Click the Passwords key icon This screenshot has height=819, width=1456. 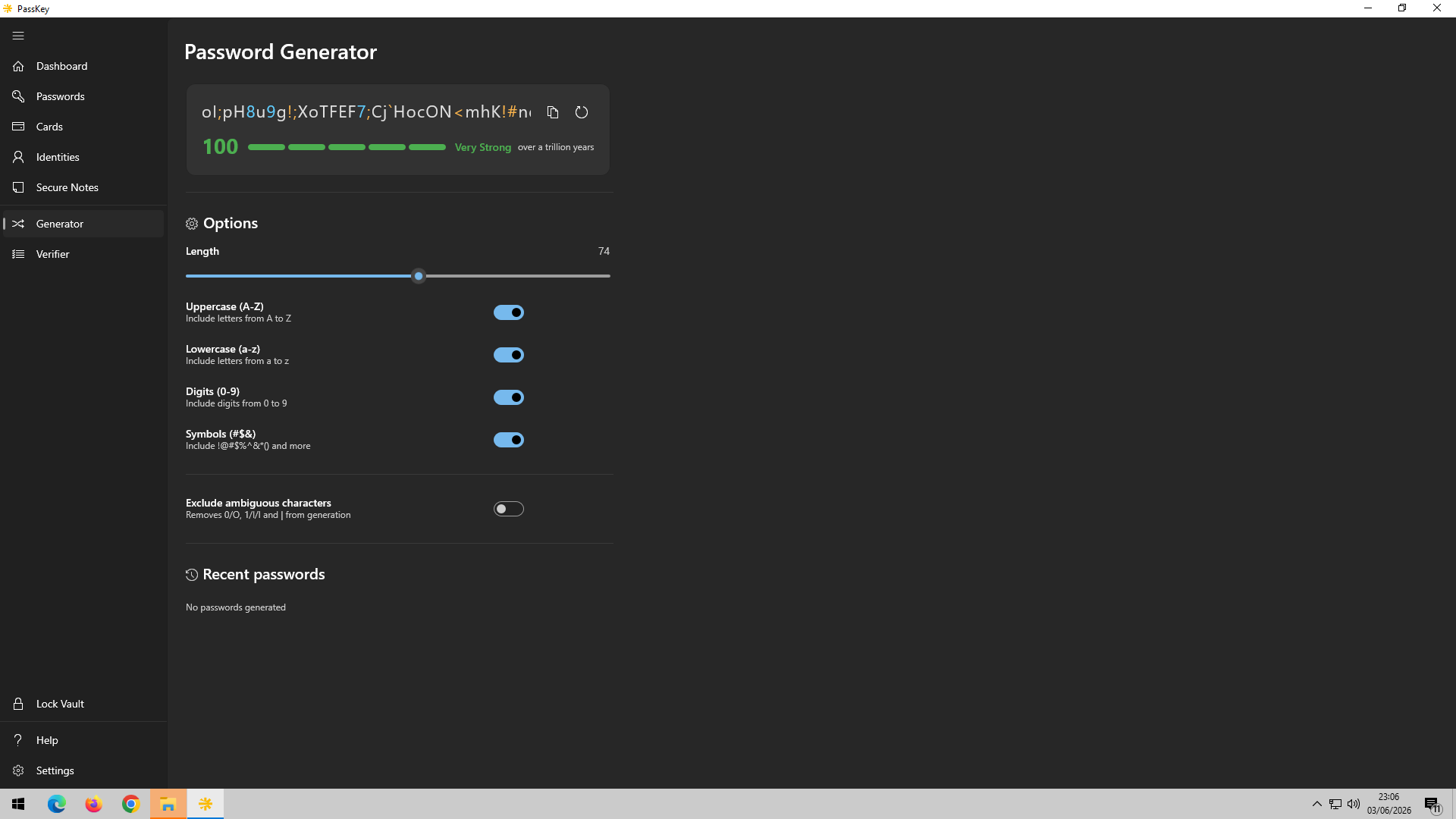pos(18,96)
